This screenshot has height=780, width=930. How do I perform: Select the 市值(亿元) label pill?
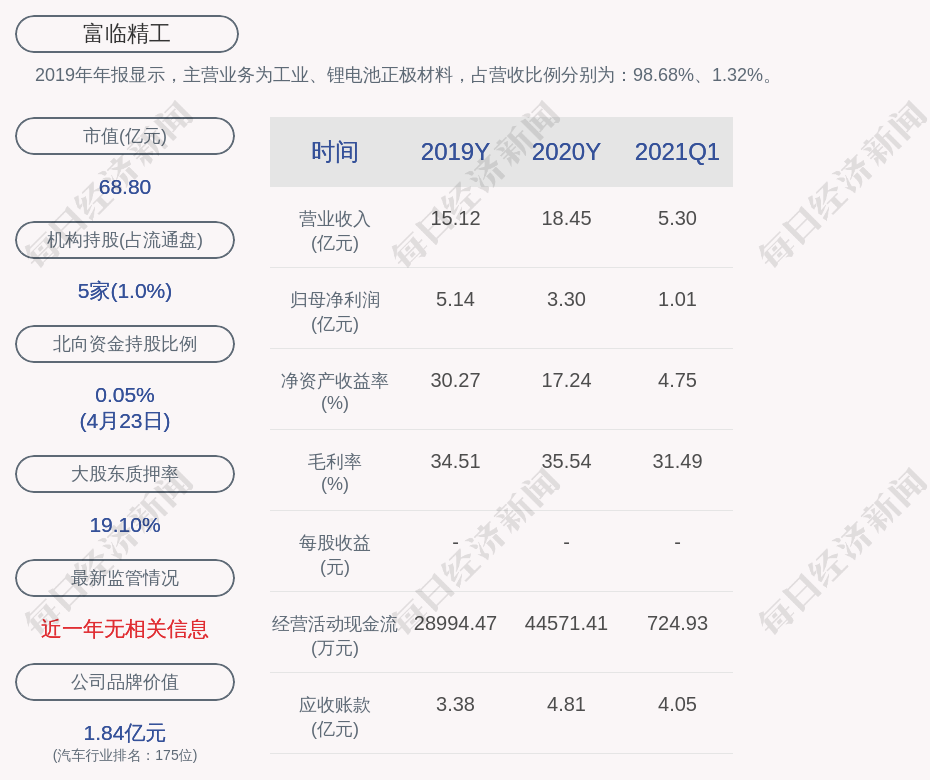click(125, 136)
